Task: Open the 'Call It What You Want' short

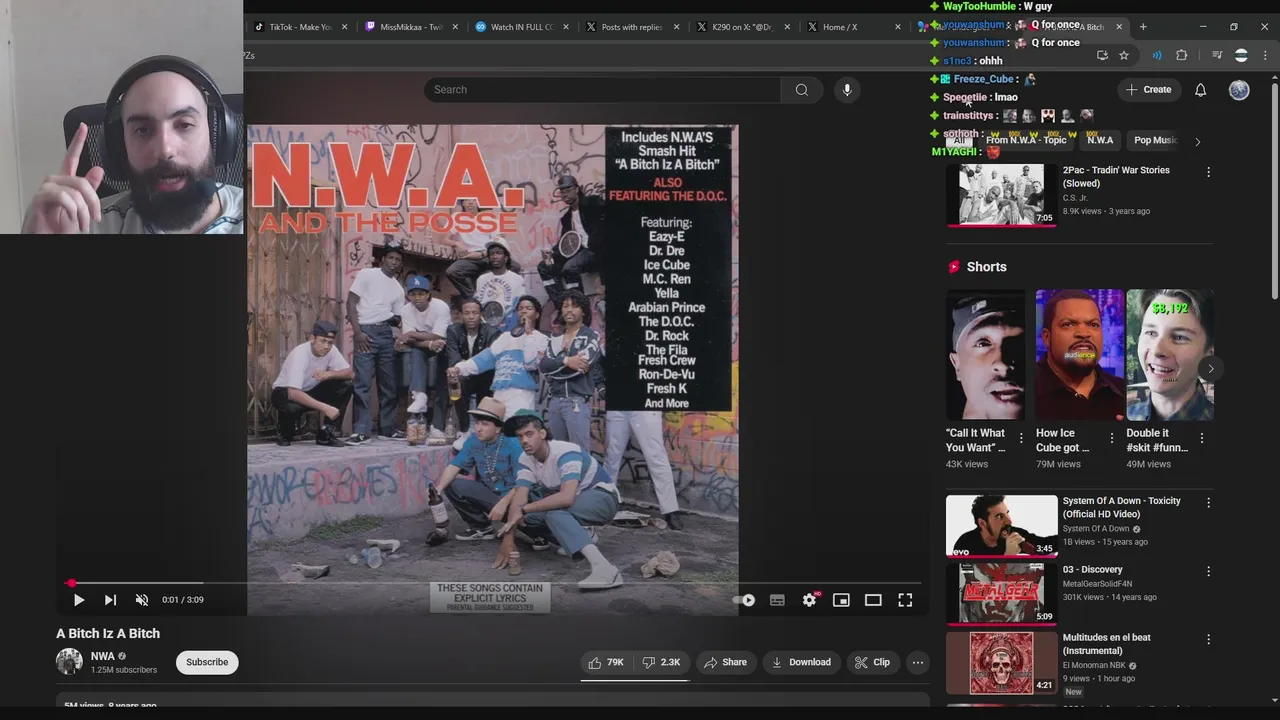Action: click(x=985, y=355)
